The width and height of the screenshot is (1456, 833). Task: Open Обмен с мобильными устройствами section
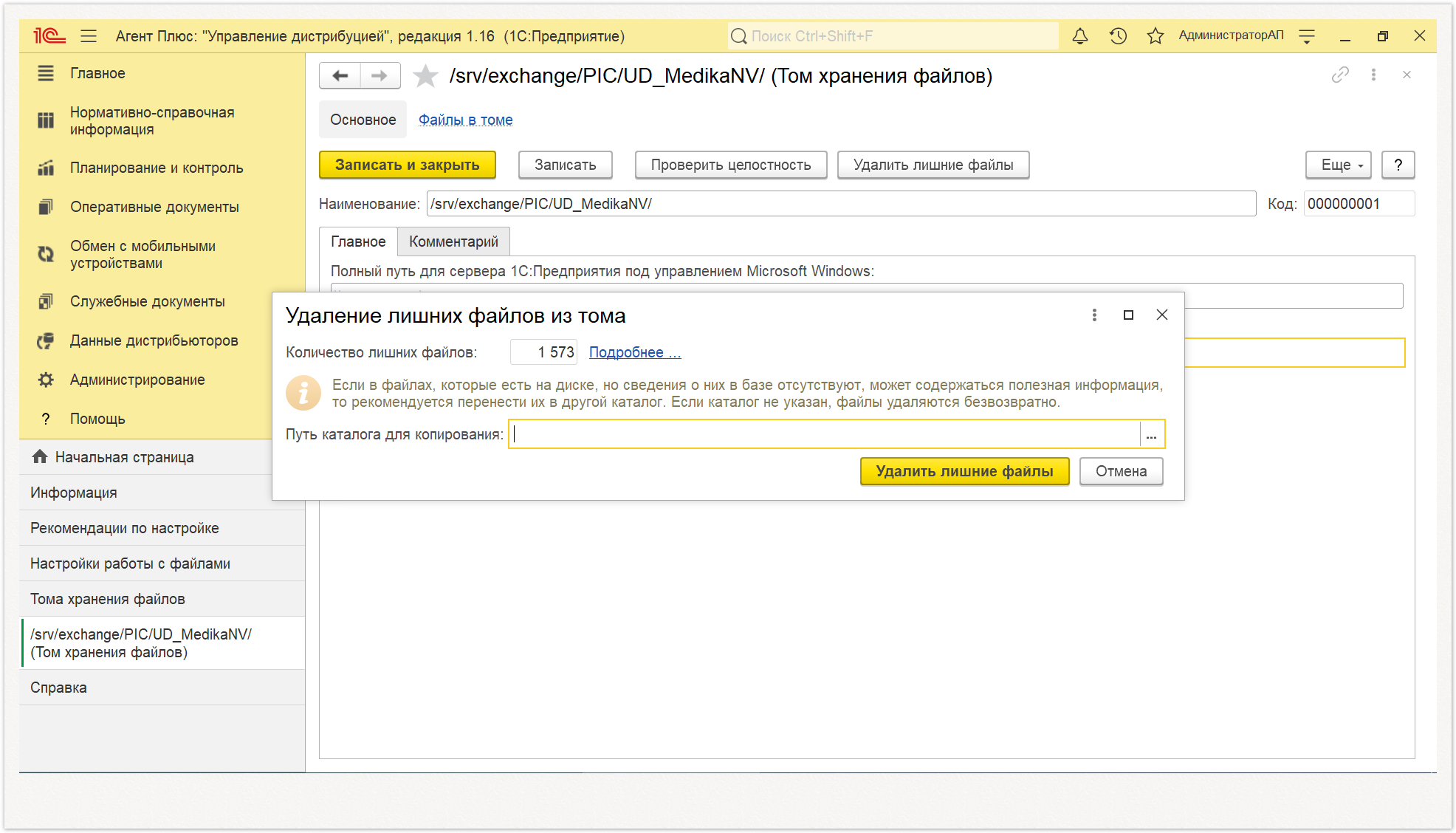(162, 255)
